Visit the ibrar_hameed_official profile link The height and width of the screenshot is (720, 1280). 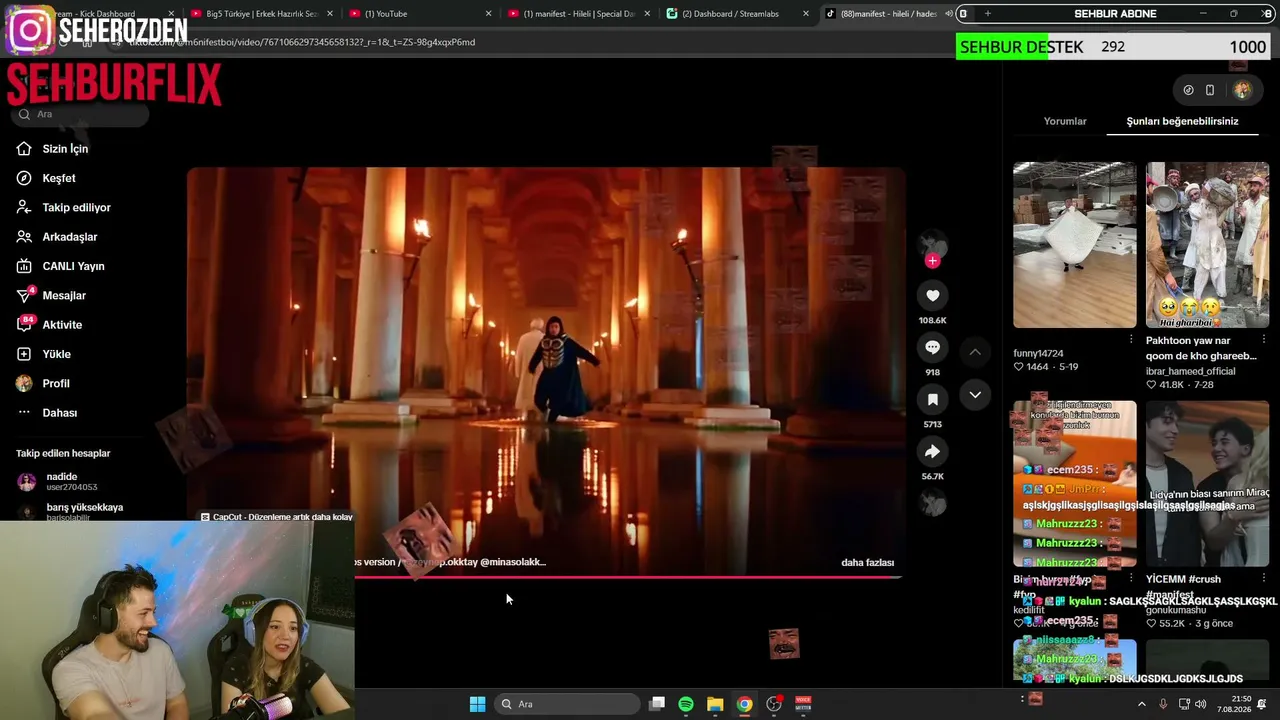click(1191, 371)
